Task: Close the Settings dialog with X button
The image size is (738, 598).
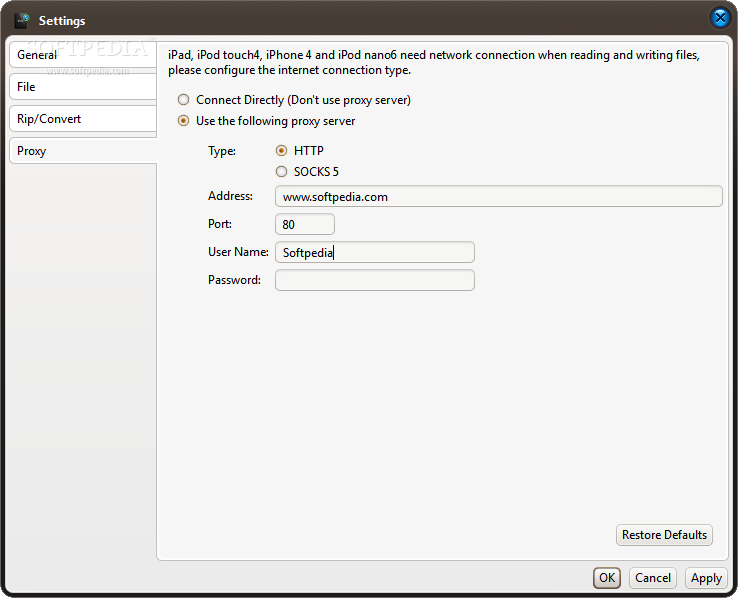Action: coord(720,18)
